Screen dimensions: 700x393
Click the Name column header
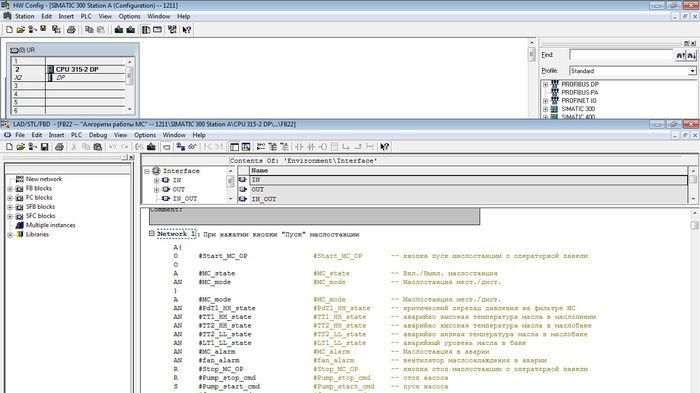(468, 171)
